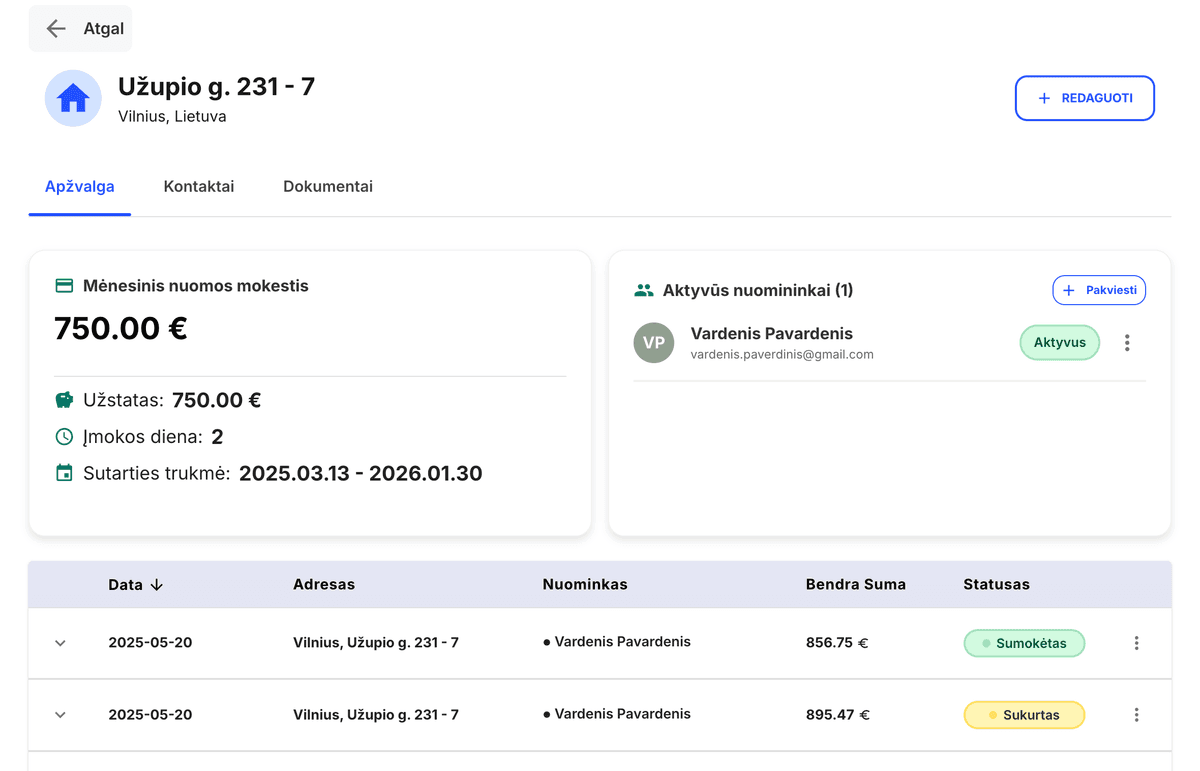Click the 856.75 € amount
The height and width of the screenshot is (771, 1200).
837,643
